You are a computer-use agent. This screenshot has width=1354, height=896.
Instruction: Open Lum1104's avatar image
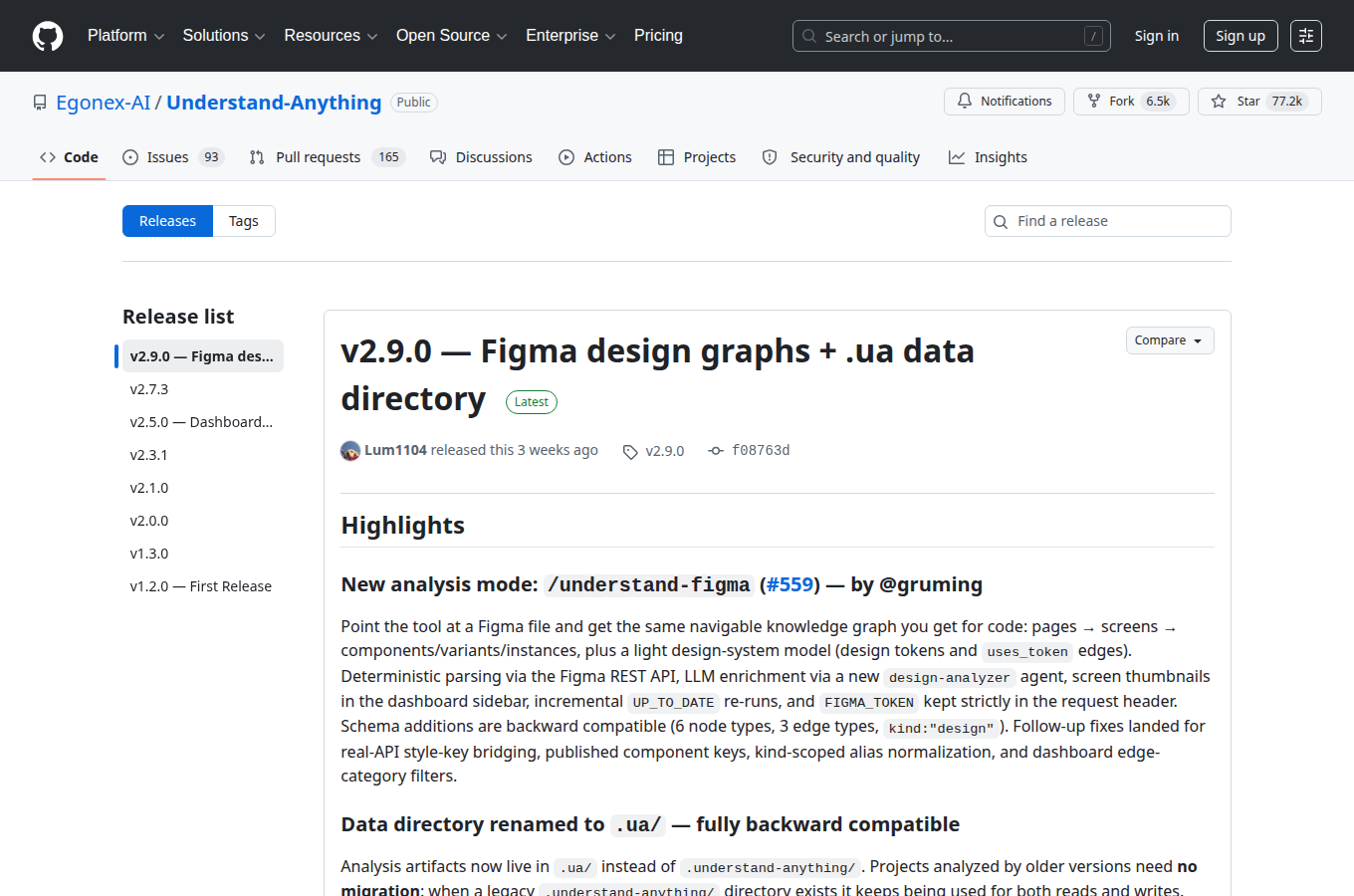click(x=350, y=451)
